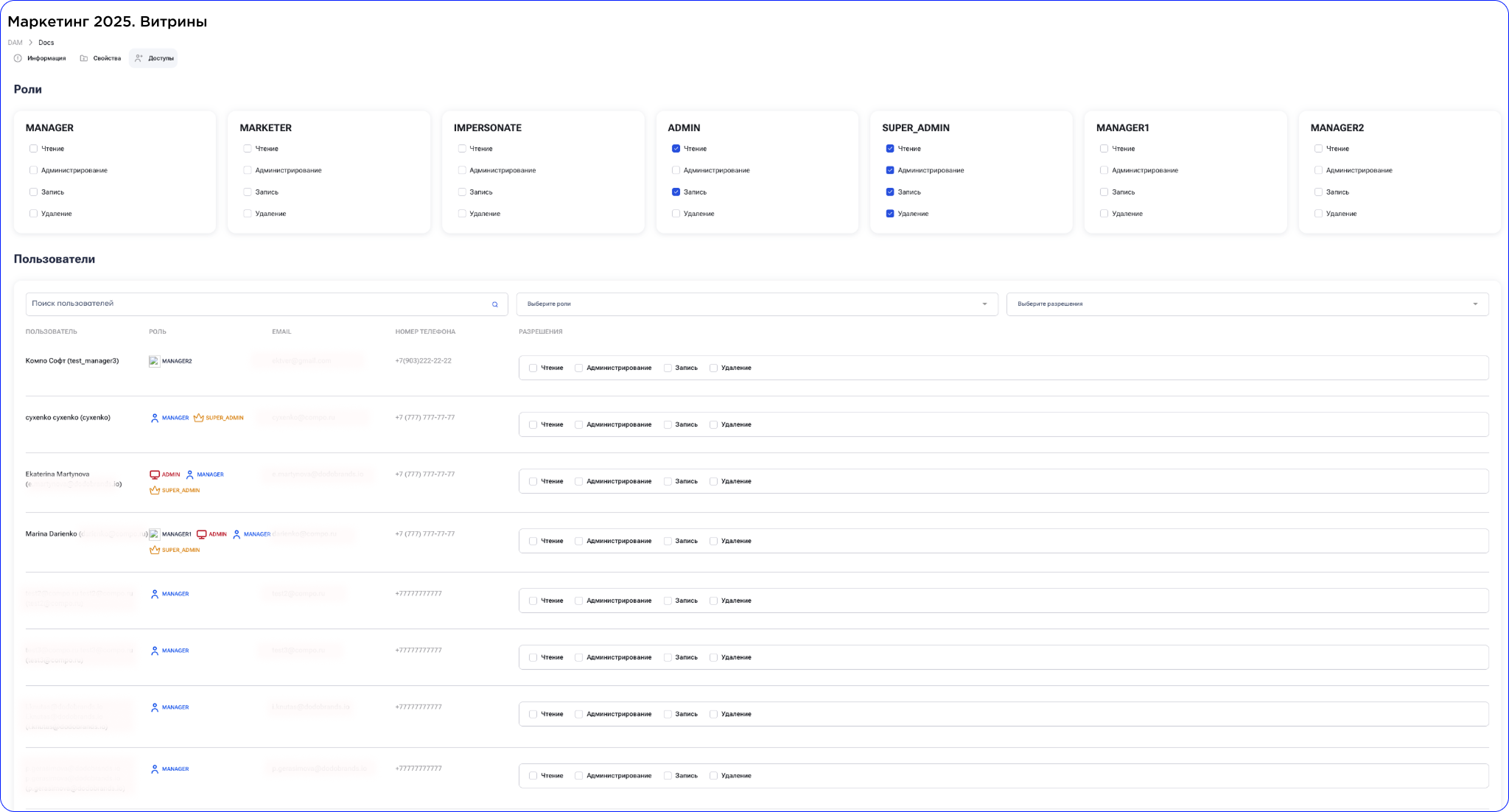This screenshot has width=1509, height=812.
Task: Open the Выберите роли dropdown
Action: pyautogui.click(x=757, y=304)
